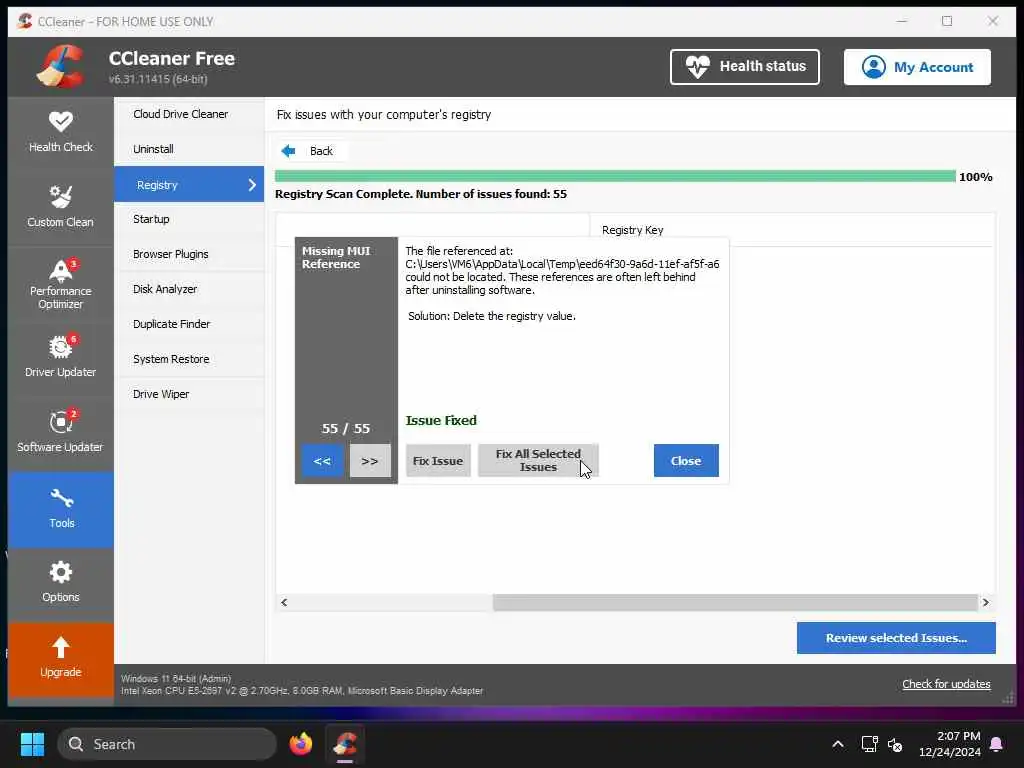Select Registry in the tools list

(x=189, y=185)
